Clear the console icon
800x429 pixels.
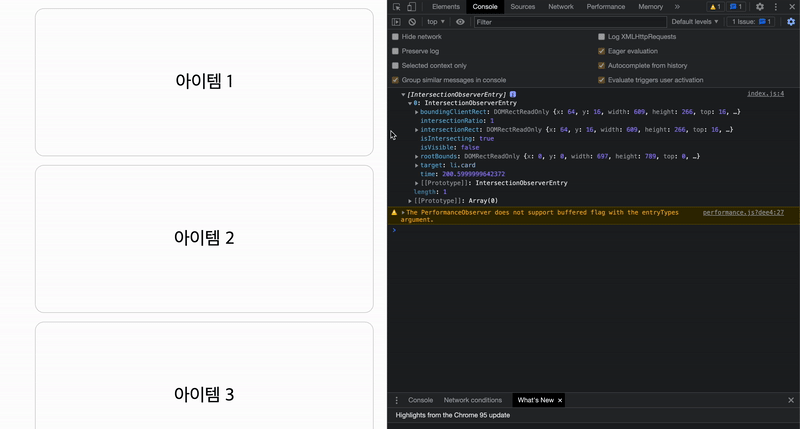click(x=412, y=22)
